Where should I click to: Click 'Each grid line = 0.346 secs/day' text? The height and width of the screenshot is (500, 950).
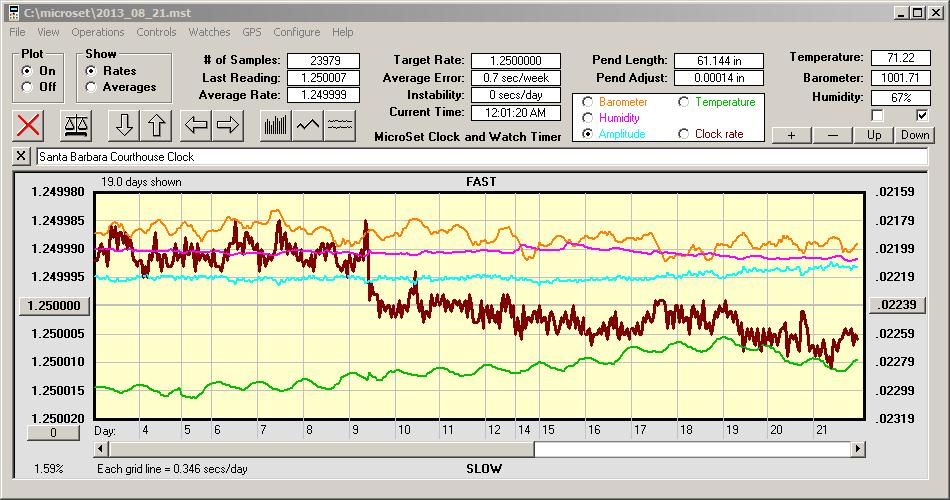(172, 469)
